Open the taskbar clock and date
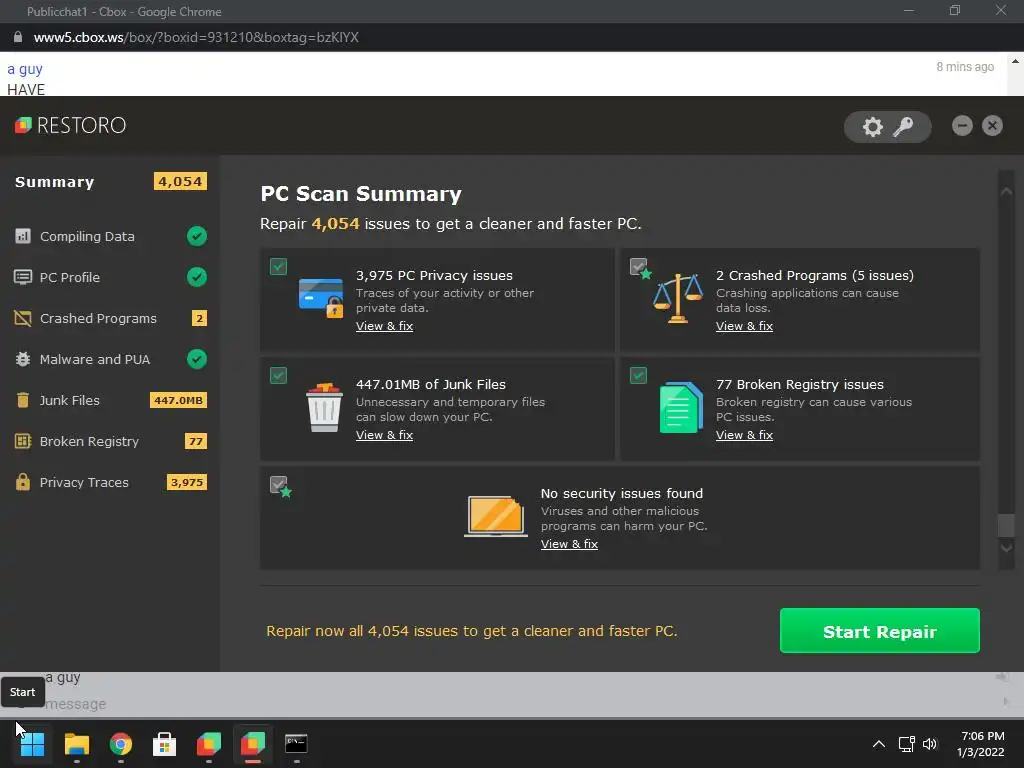This screenshot has height=768, width=1024. [x=981, y=744]
